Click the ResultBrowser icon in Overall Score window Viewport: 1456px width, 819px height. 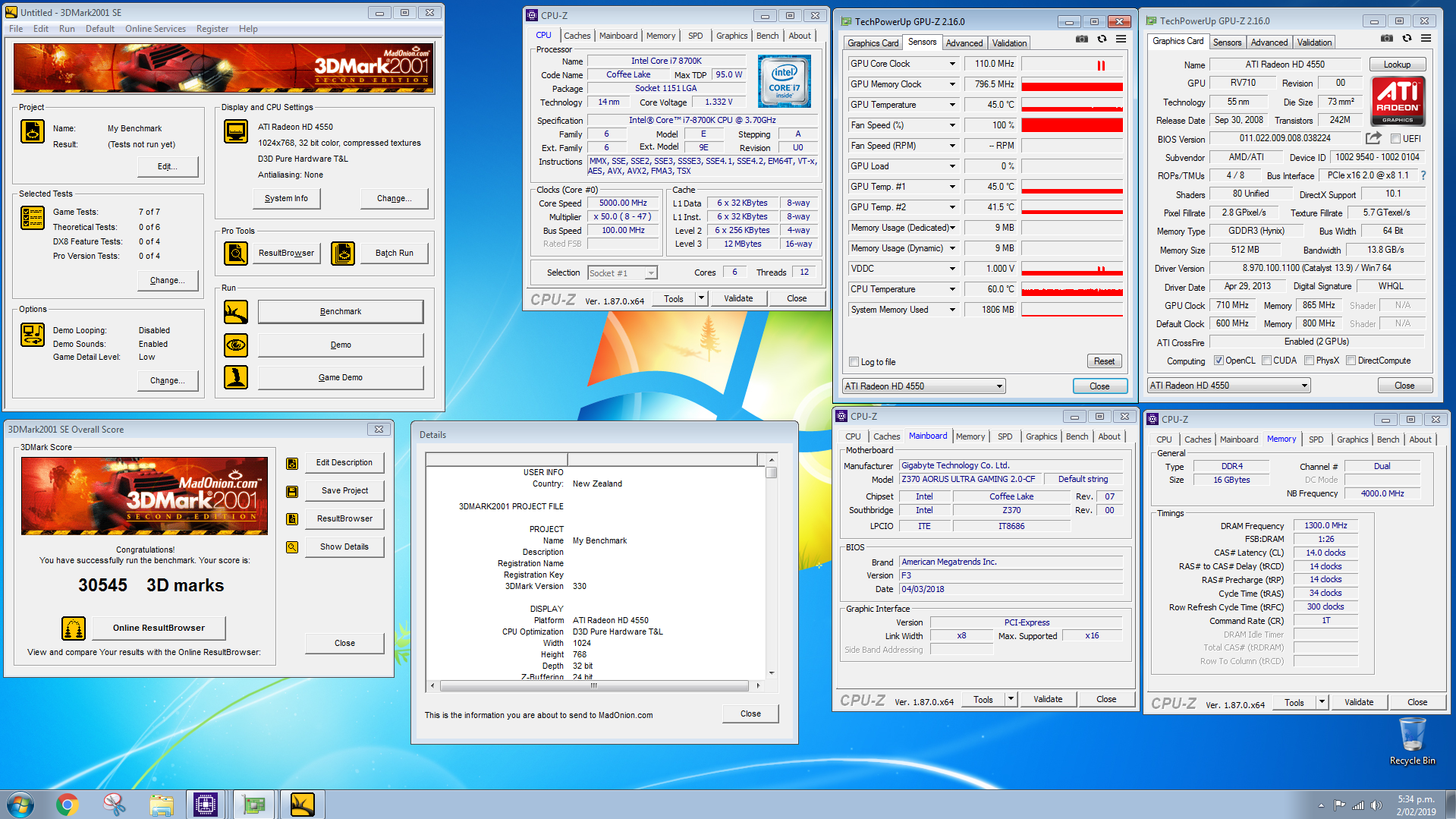292,519
